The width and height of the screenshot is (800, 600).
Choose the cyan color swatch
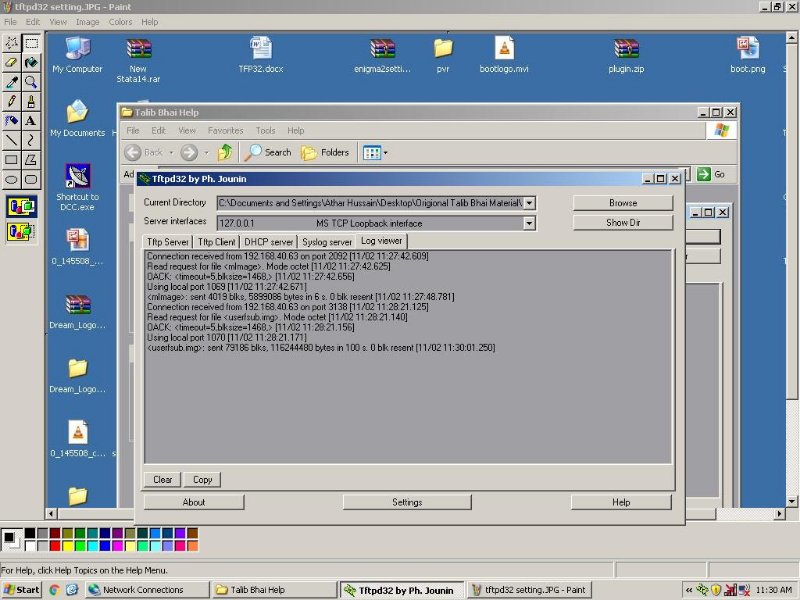coord(92,546)
